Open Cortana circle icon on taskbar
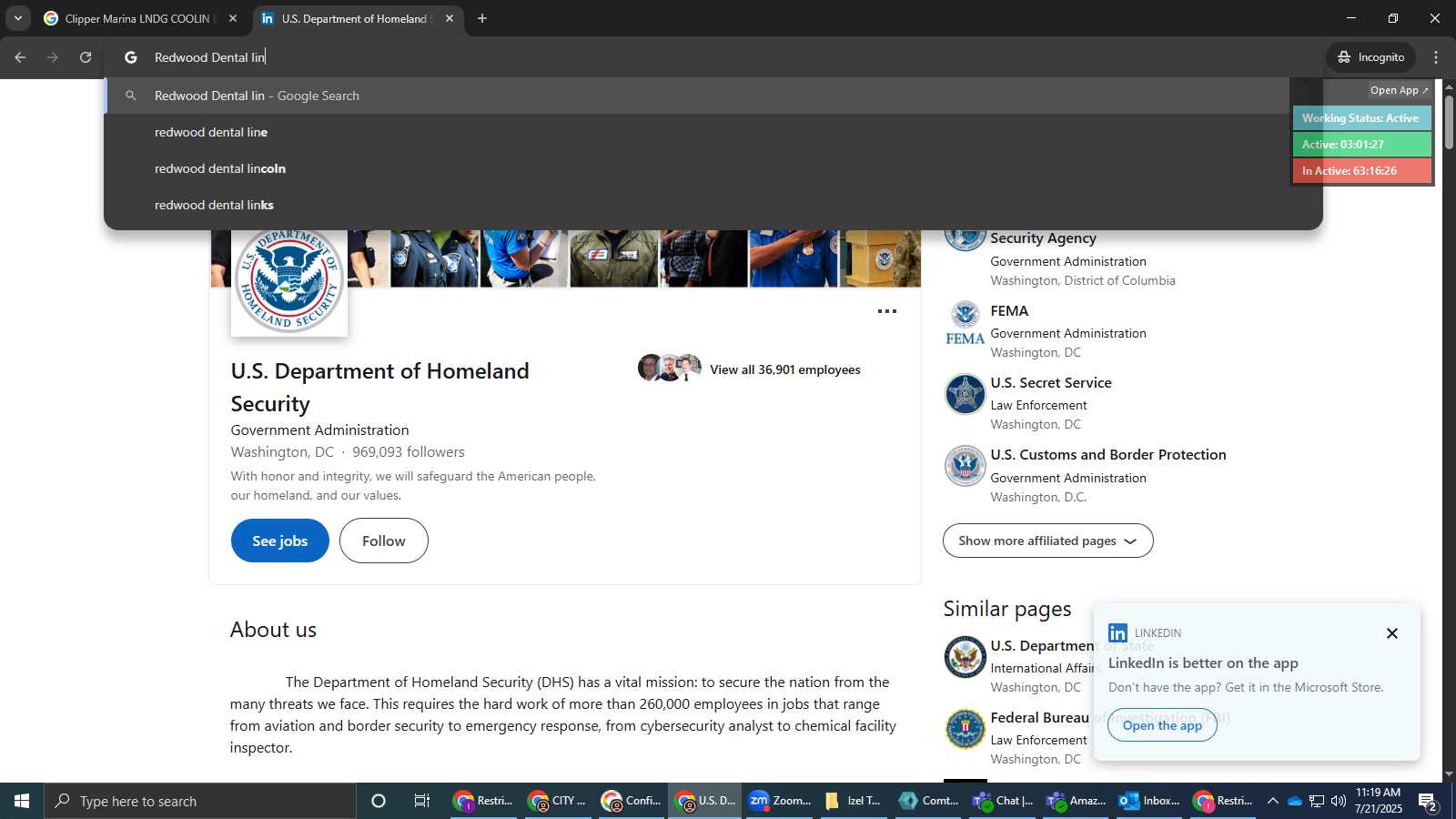This screenshot has width=1456, height=819. [379, 801]
